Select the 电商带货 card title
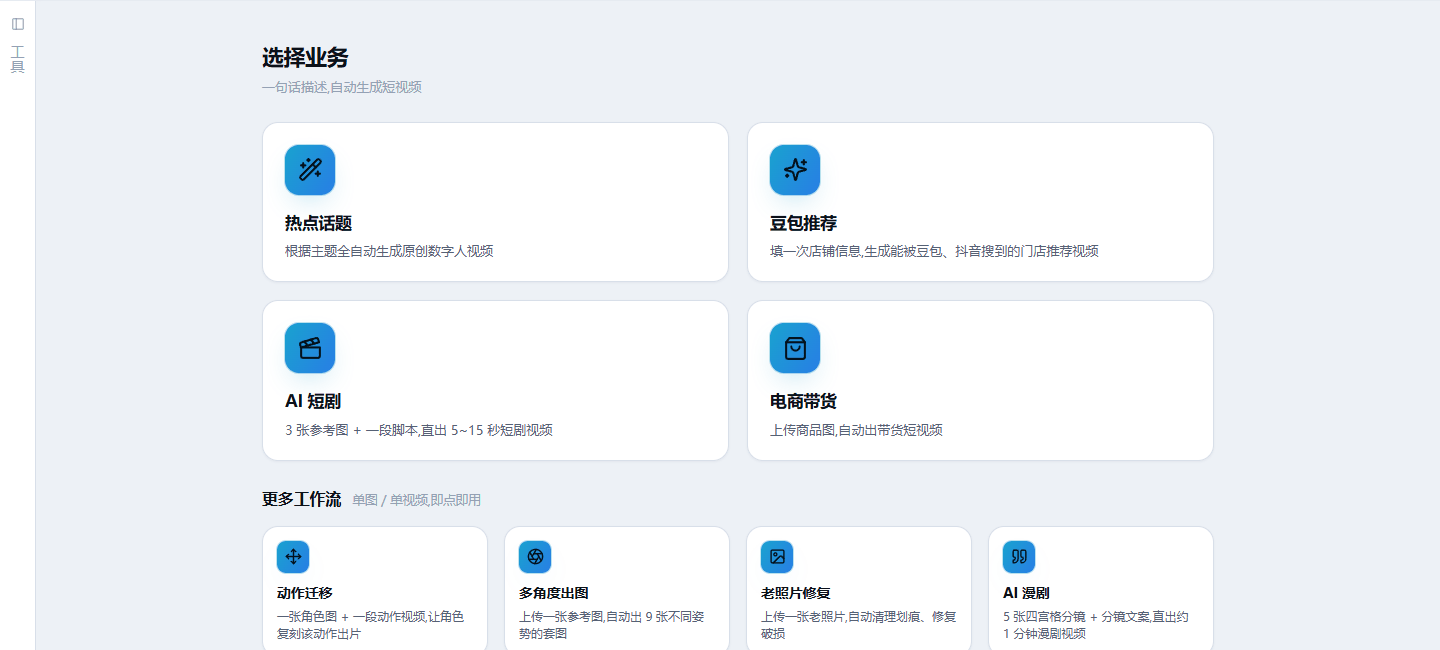This screenshot has height=650, width=1440. click(x=803, y=401)
